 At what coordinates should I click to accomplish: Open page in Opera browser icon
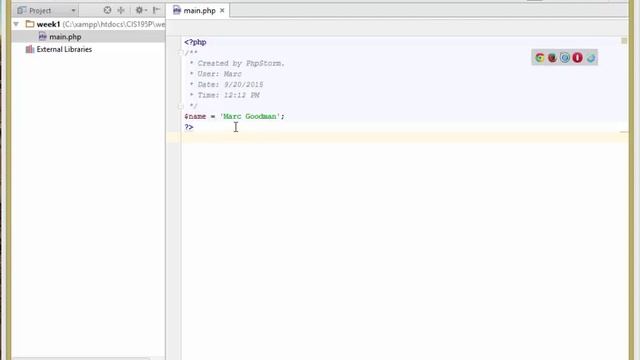pos(578,58)
